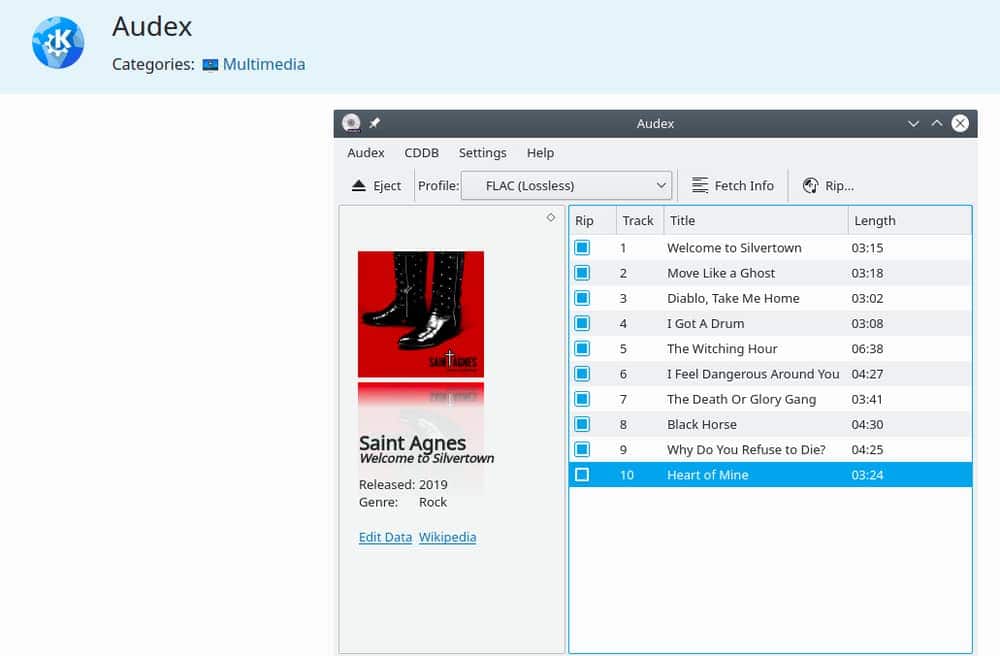The width and height of the screenshot is (1000, 656).
Task: Sort by the Rip column header
Action: [x=592, y=221]
